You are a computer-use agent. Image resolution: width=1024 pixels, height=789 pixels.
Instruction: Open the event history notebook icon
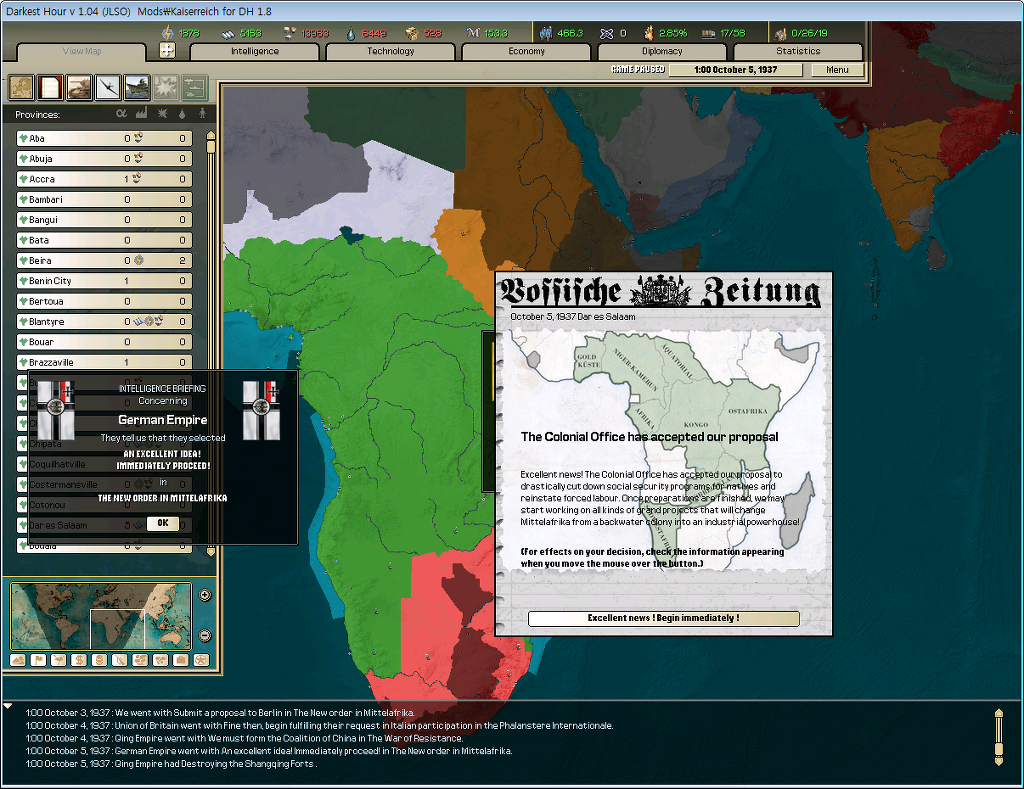coord(50,87)
